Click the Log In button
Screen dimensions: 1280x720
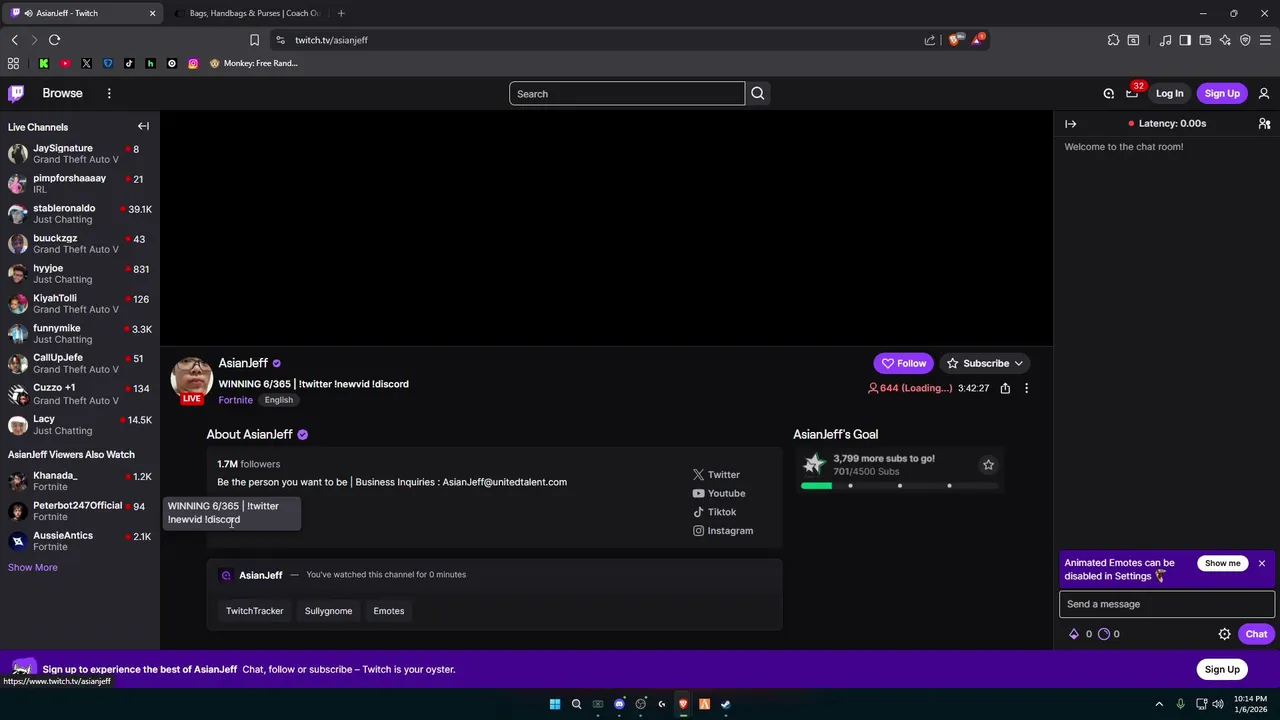click(1169, 93)
